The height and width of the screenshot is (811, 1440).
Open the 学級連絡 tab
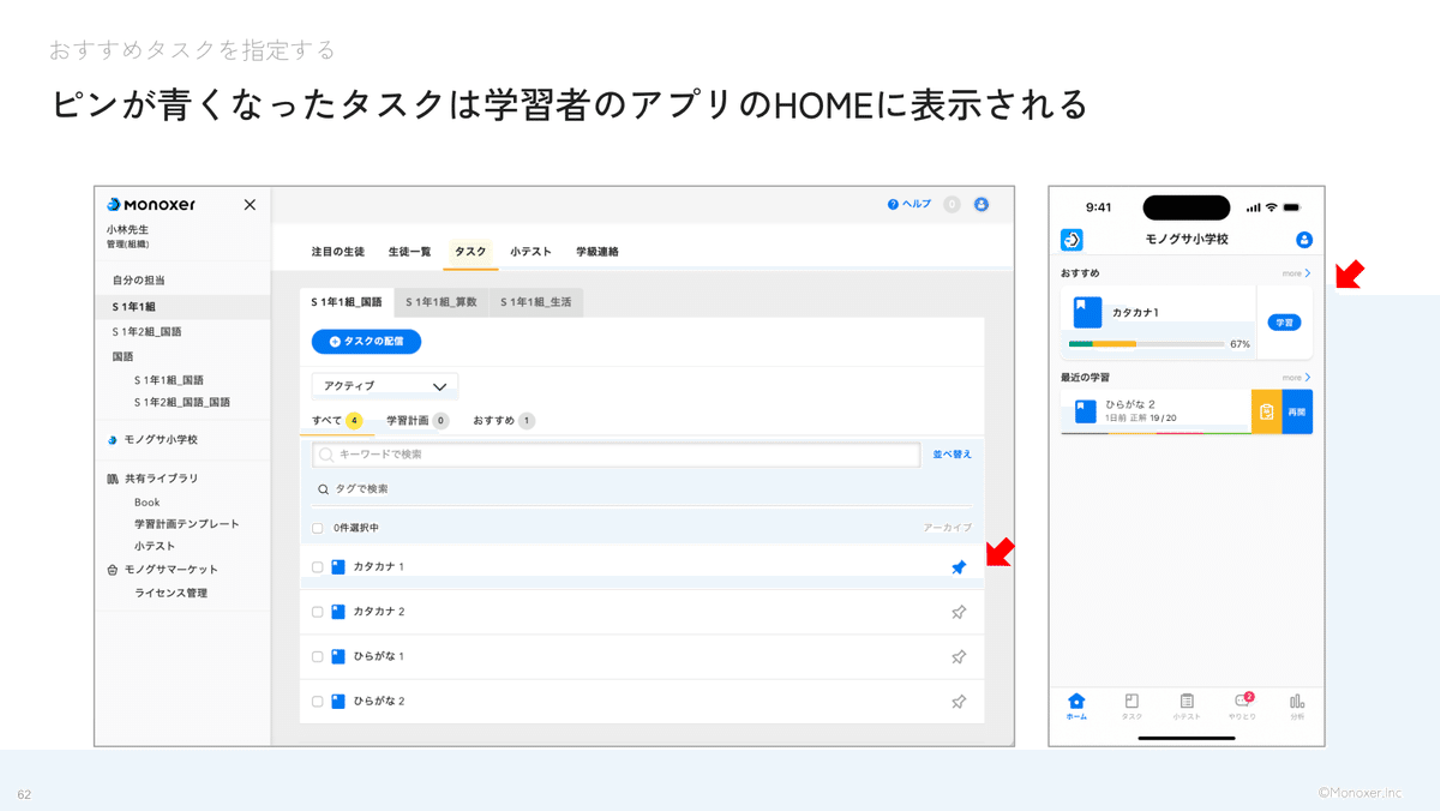(597, 252)
